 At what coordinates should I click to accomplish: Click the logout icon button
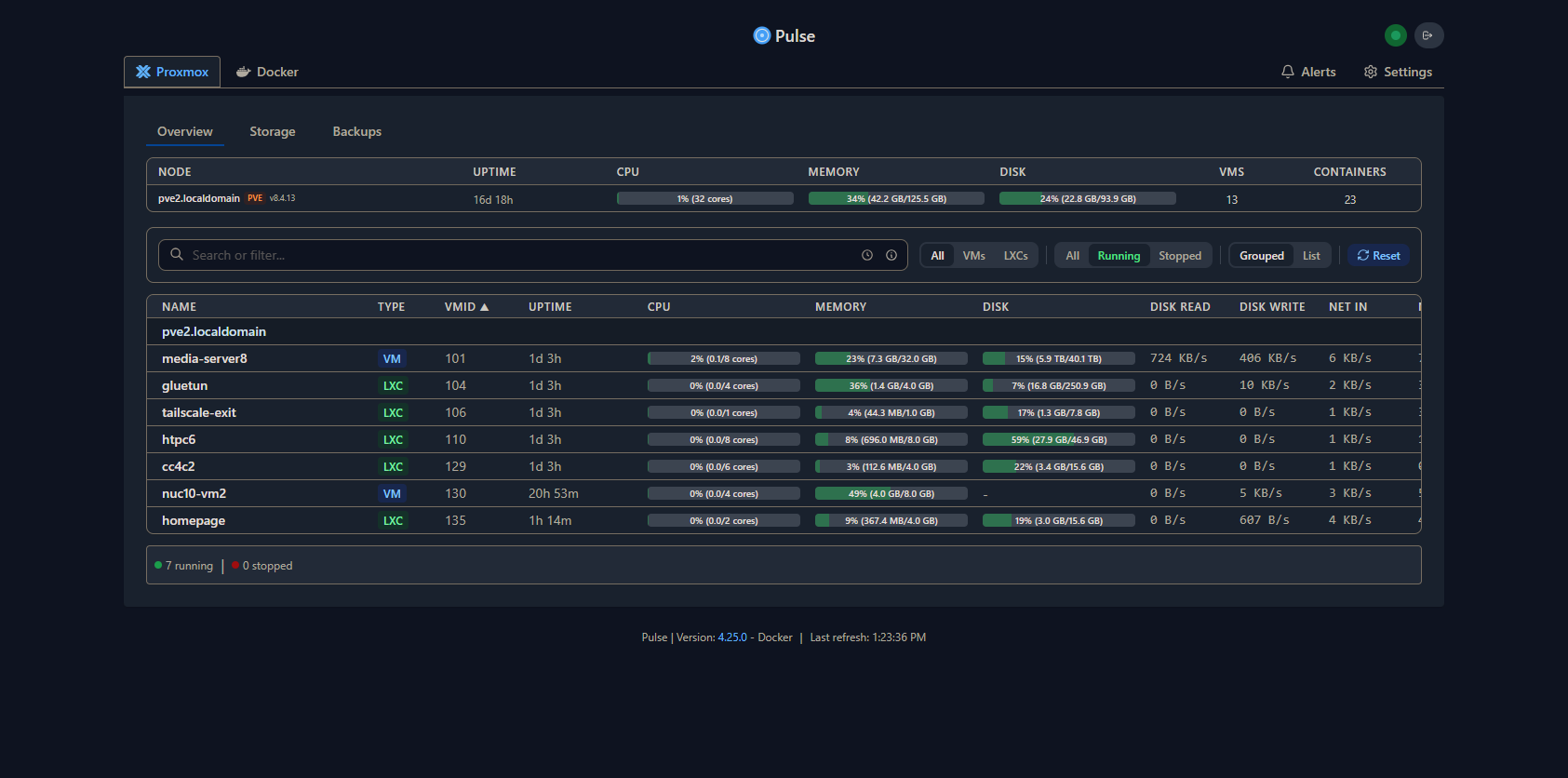pyautogui.click(x=1428, y=35)
